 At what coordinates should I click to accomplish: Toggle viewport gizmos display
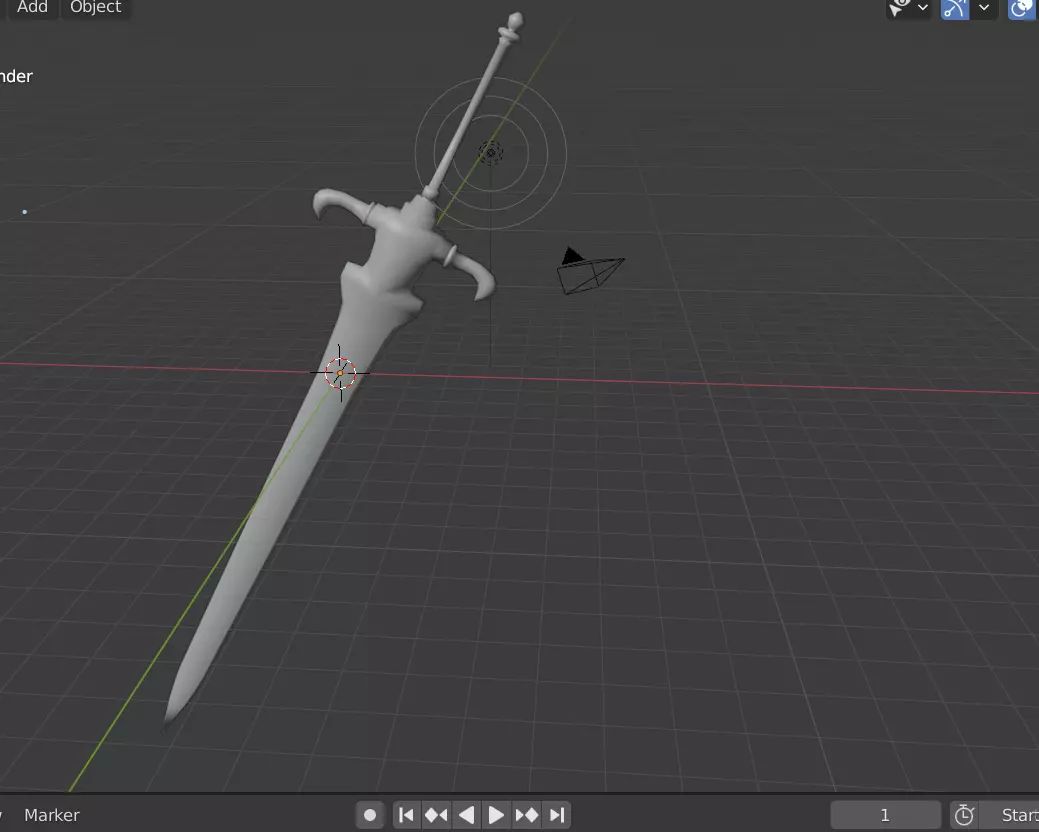[x=955, y=9]
